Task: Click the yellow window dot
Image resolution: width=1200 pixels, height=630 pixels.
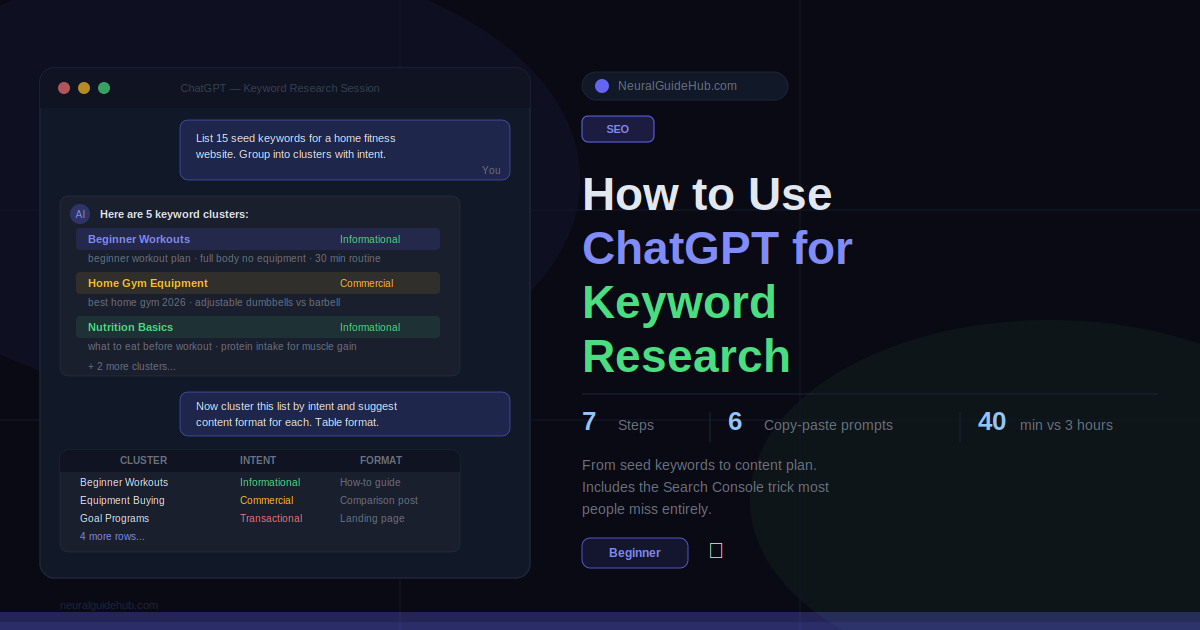Action: (84, 88)
